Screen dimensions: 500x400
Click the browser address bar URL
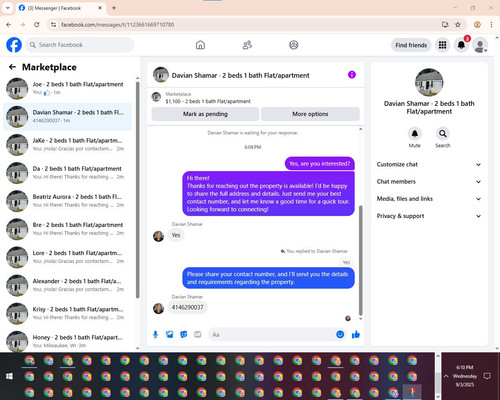tap(117, 25)
